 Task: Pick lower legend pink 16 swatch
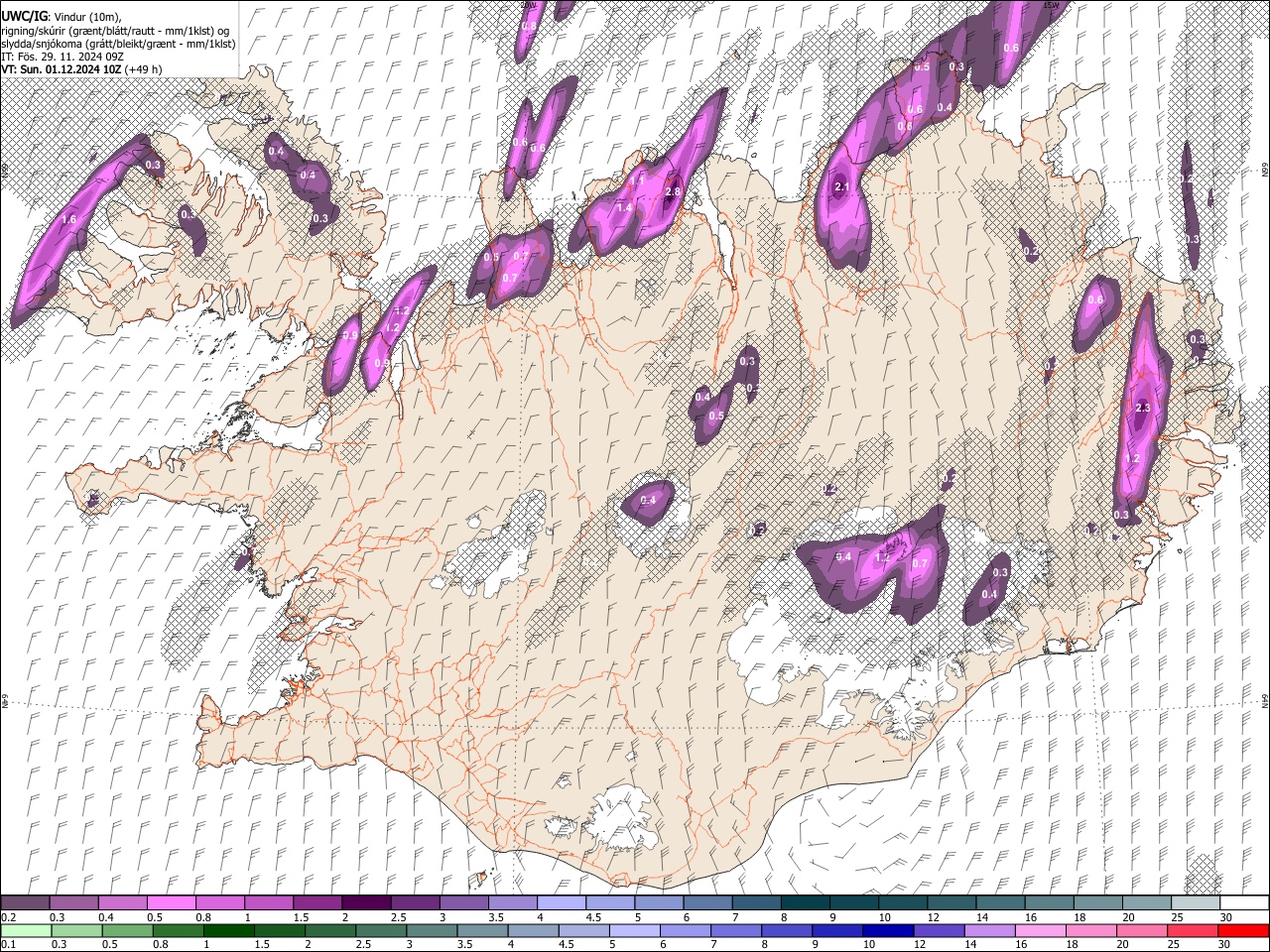[x=1041, y=930]
